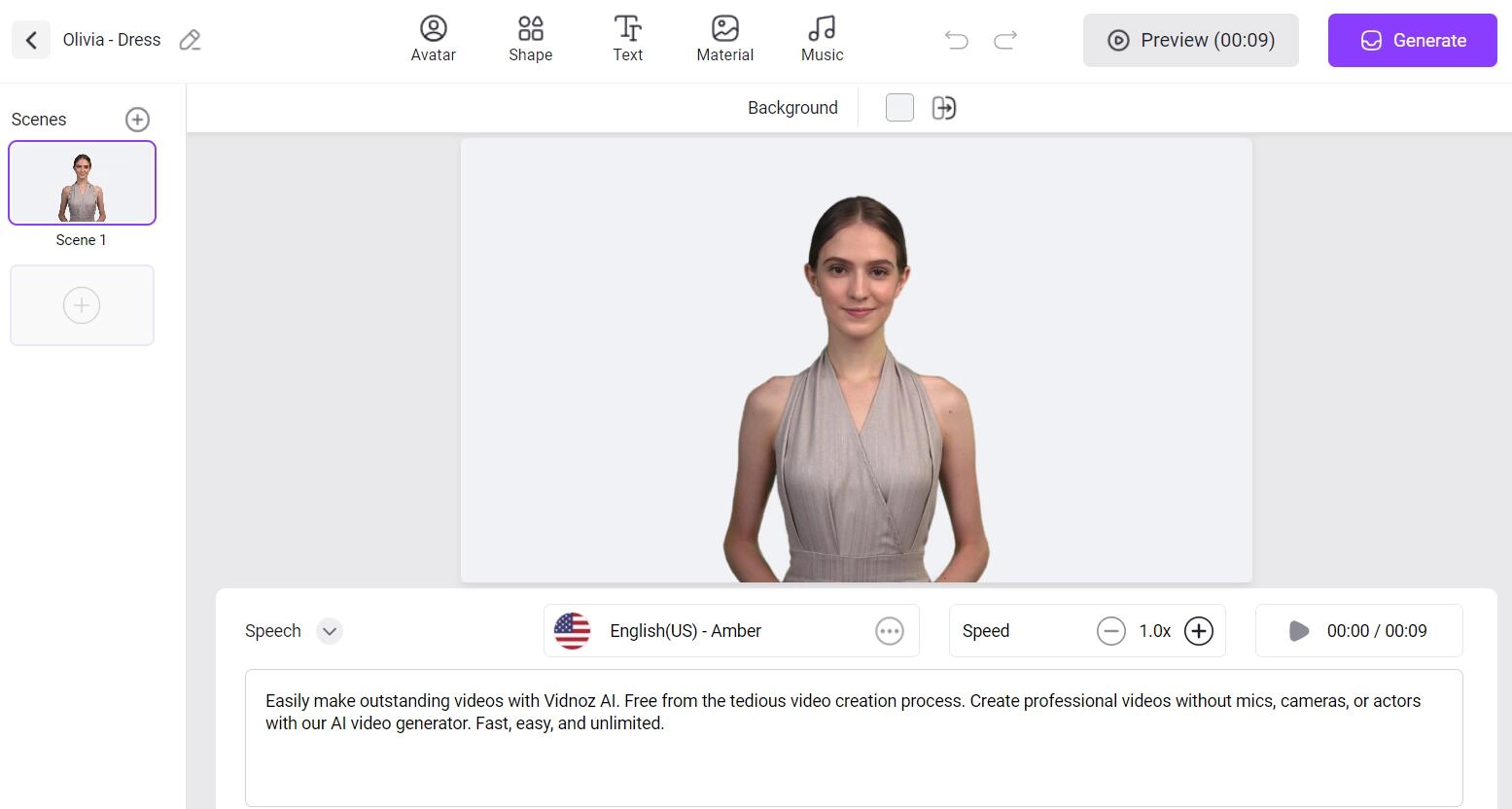1512x809 pixels.
Task: Open the Text panel
Action: pos(627,39)
